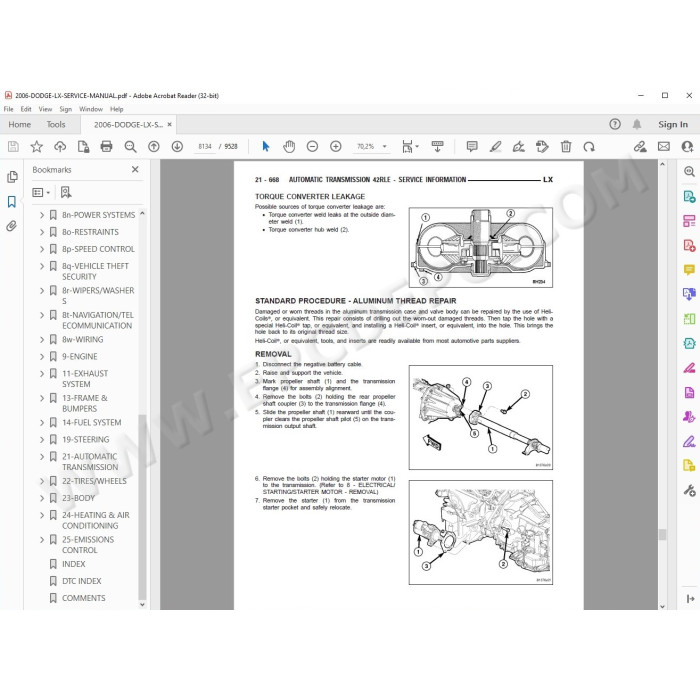Open the Sign menu
Viewport: 700px width, 700px height.
[66, 109]
